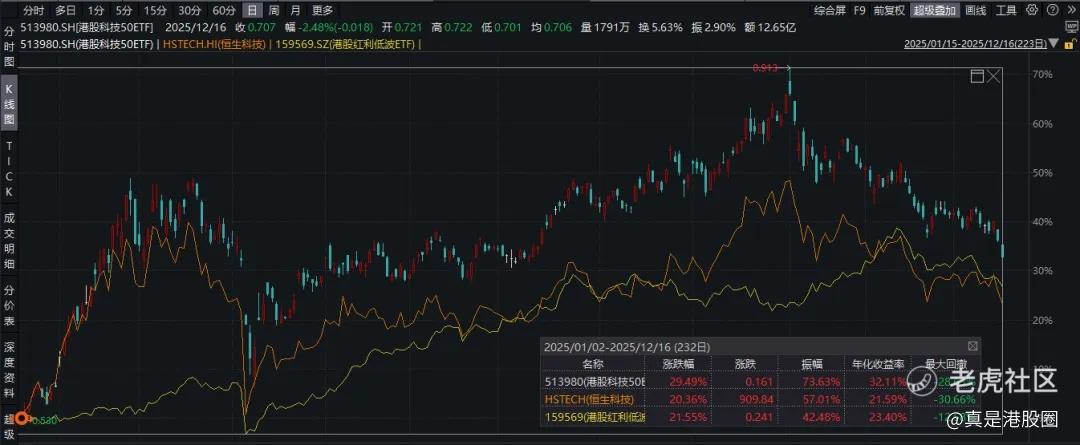Toggle the 超级叠加 overlay button

point(935,10)
